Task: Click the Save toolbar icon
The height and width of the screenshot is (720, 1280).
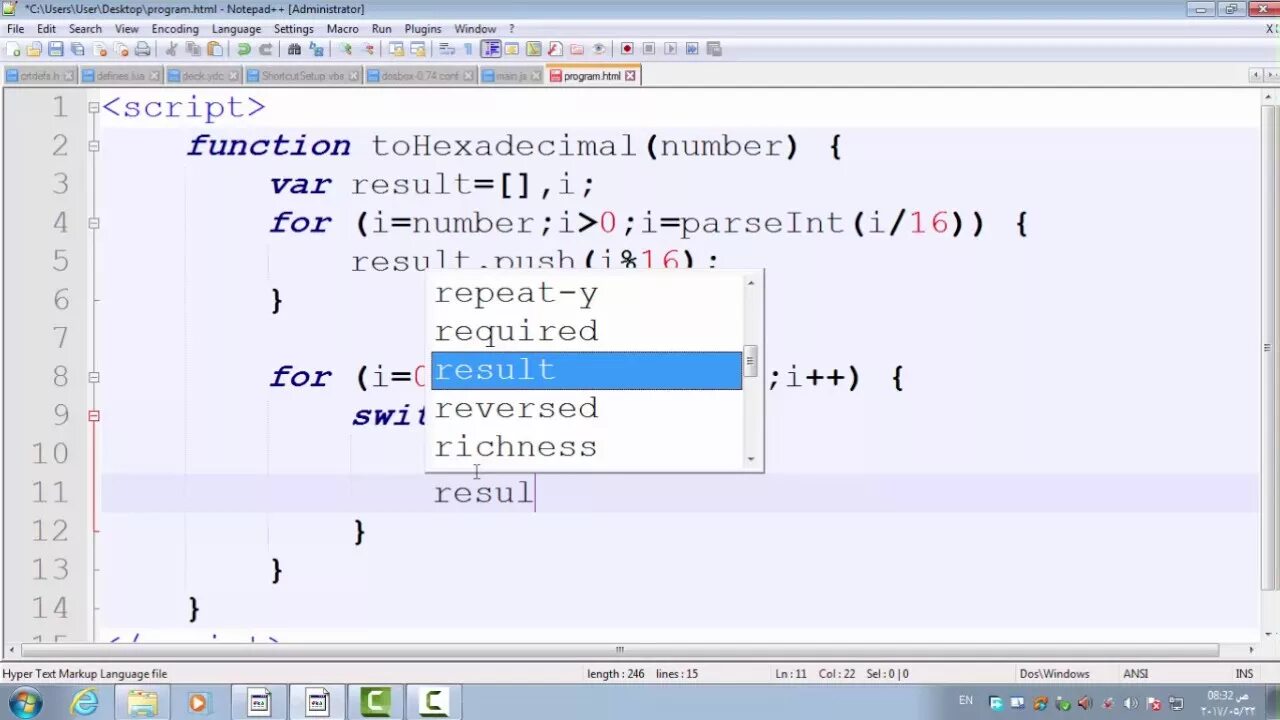Action: [55, 49]
